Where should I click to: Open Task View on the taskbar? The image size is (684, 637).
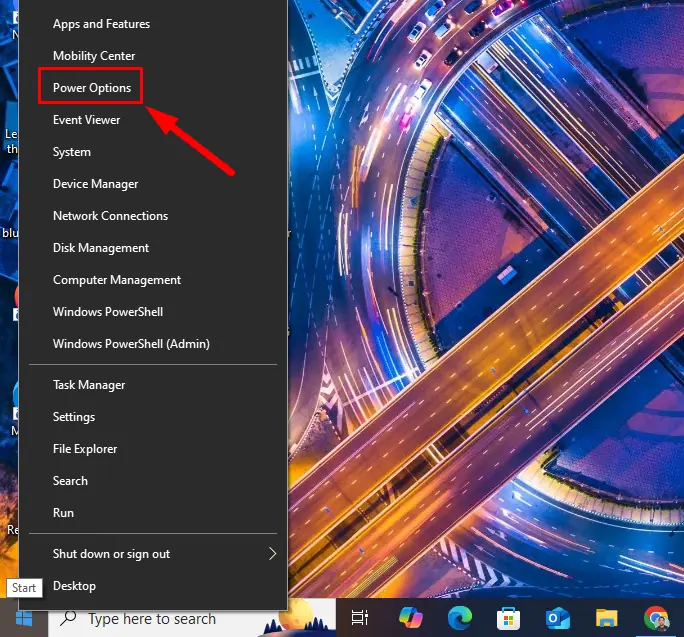[360, 618]
